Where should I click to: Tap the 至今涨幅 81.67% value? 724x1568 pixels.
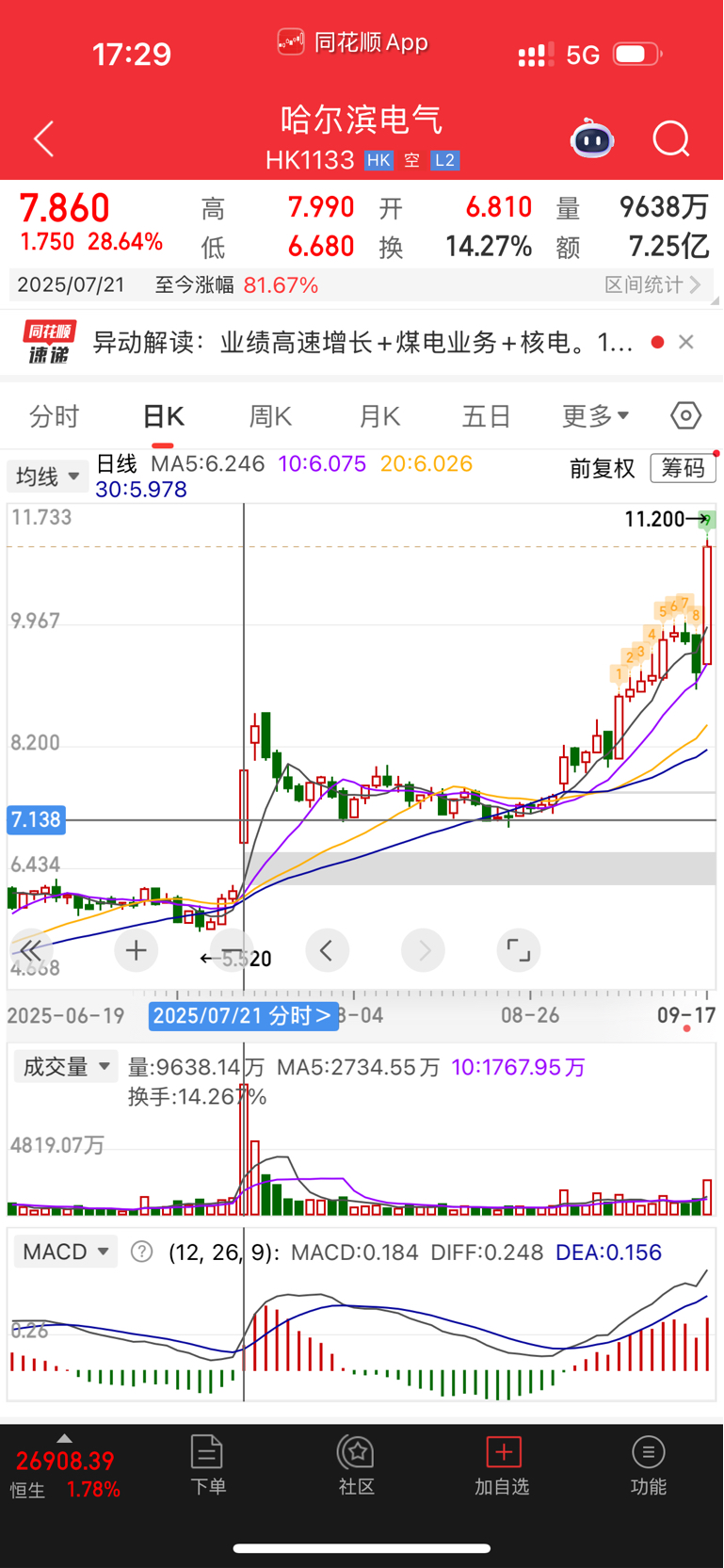tap(281, 284)
